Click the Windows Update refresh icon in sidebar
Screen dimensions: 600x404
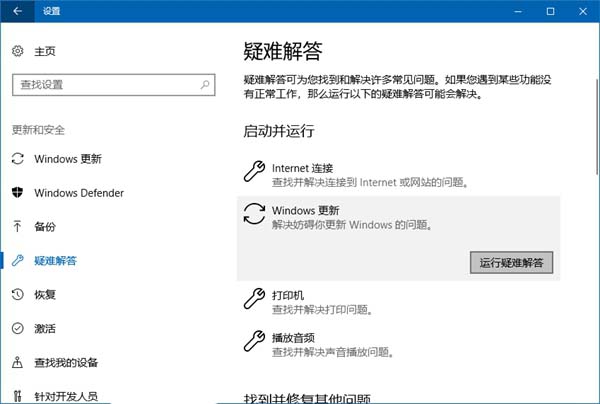18,159
